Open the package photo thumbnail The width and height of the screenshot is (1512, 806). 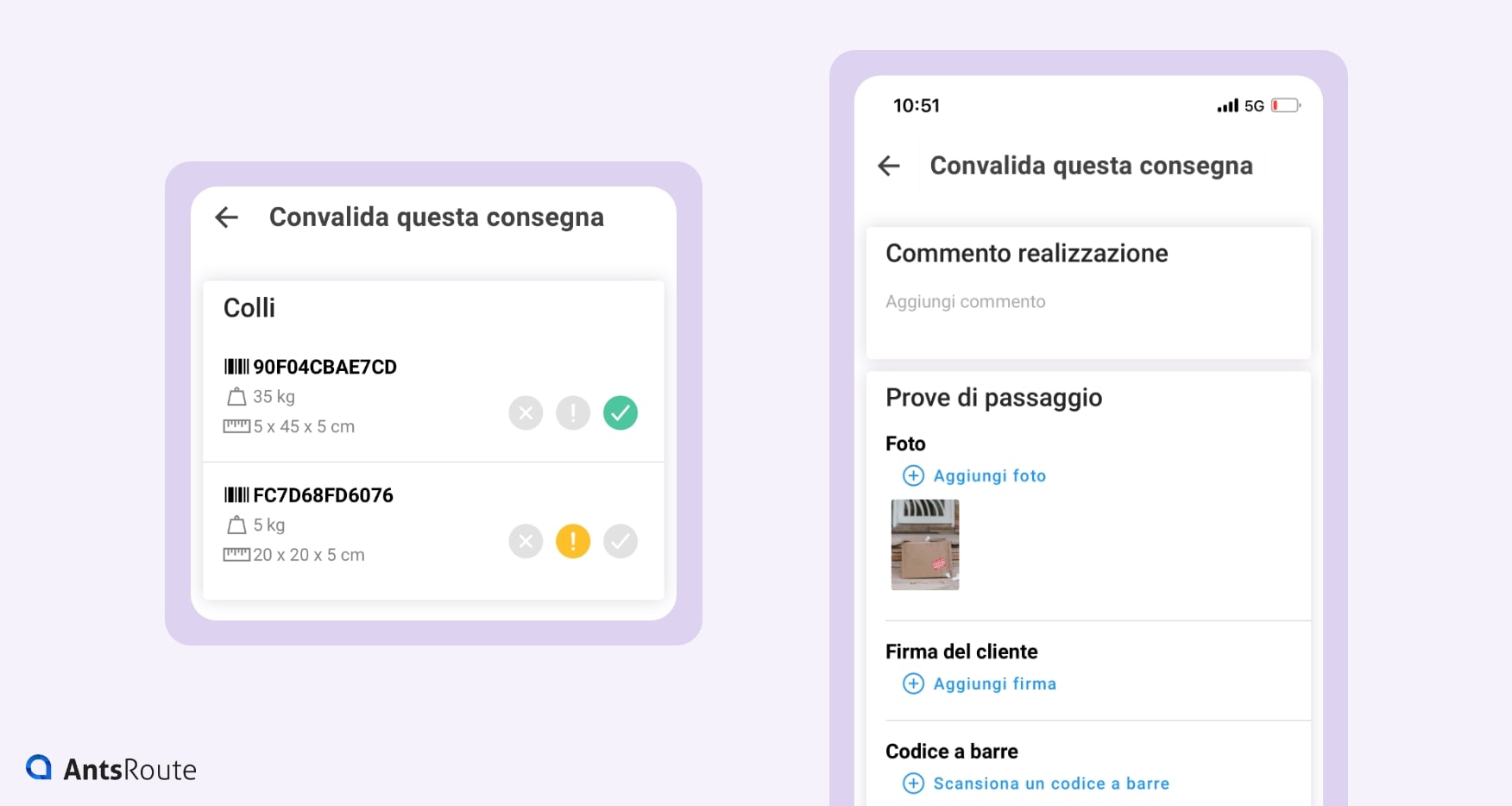(924, 545)
